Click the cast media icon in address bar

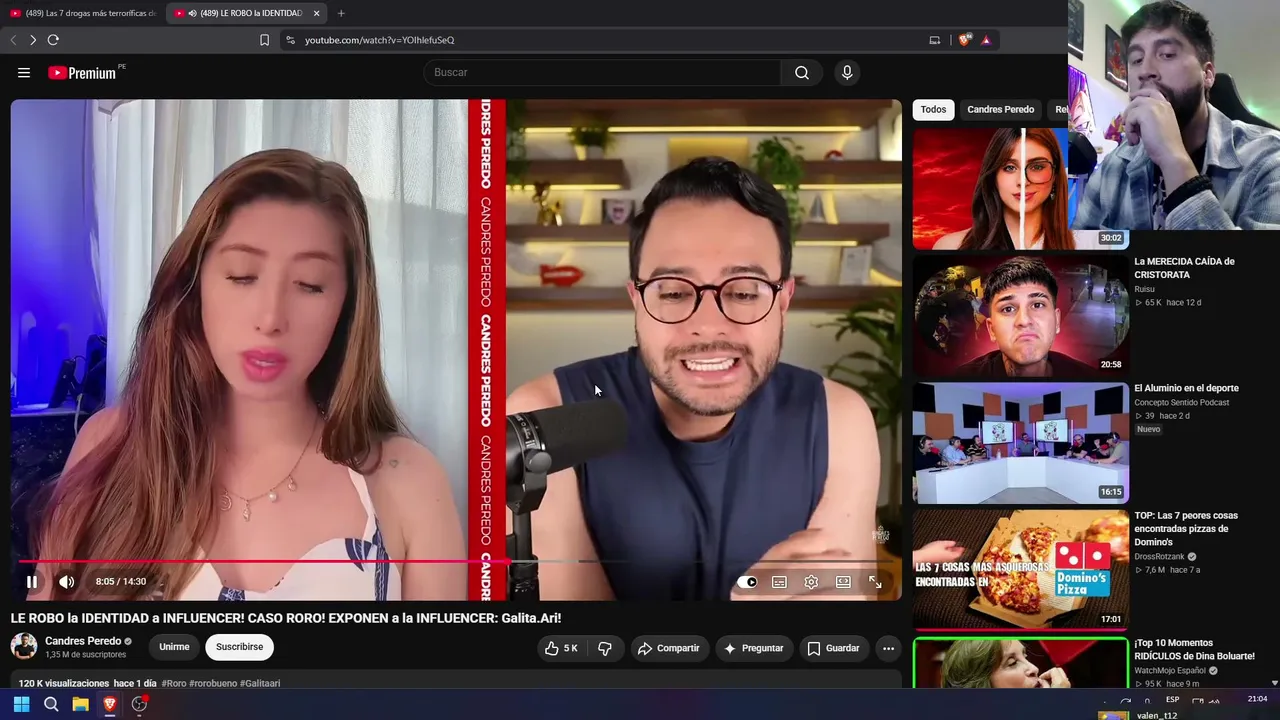tap(935, 40)
